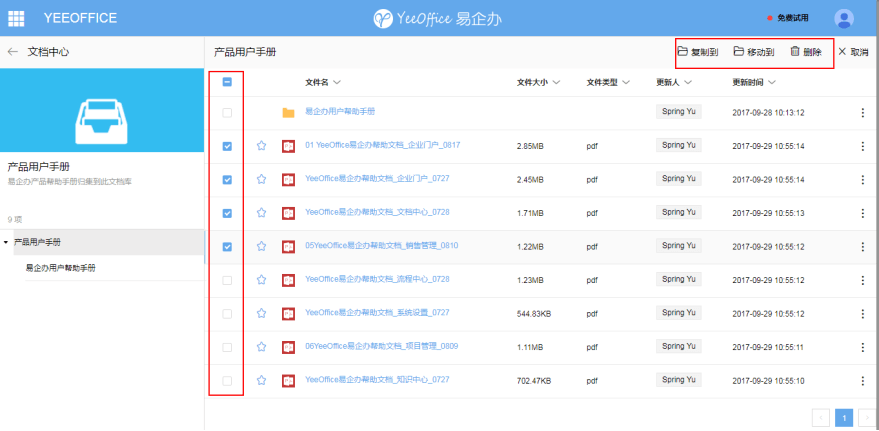
Task: Click 删除 to delete selected files
Action: pyautogui.click(x=806, y=52)
